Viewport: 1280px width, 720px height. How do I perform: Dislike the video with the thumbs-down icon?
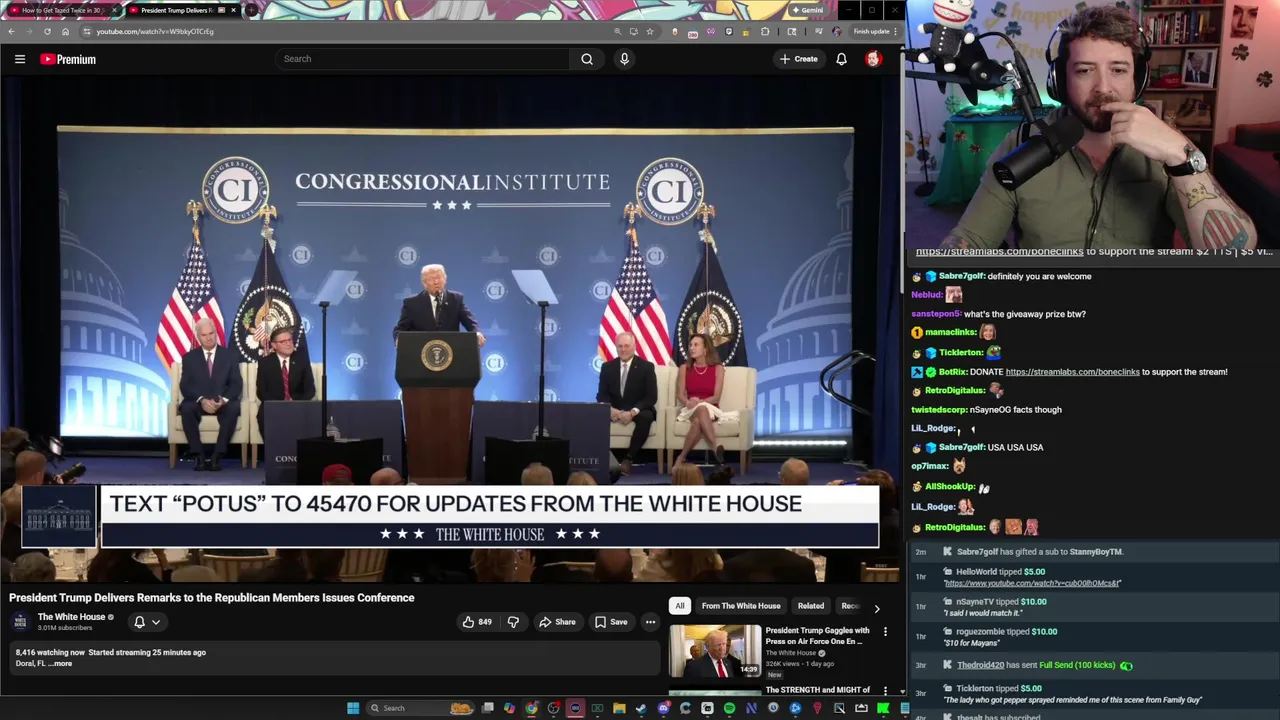(x=513, y=622)
